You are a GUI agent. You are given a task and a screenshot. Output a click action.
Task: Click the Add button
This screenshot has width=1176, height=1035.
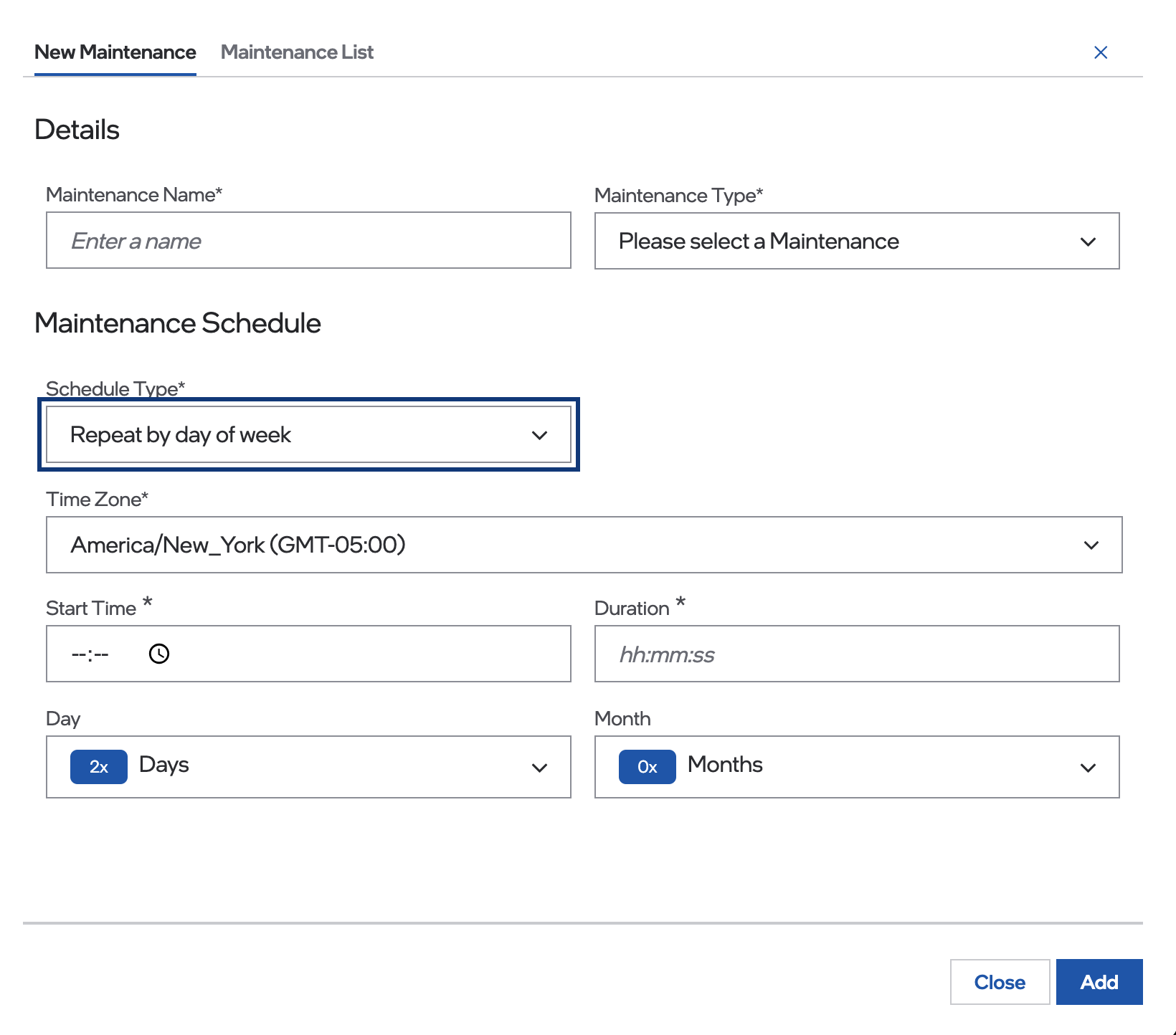tap(1099, 982)
